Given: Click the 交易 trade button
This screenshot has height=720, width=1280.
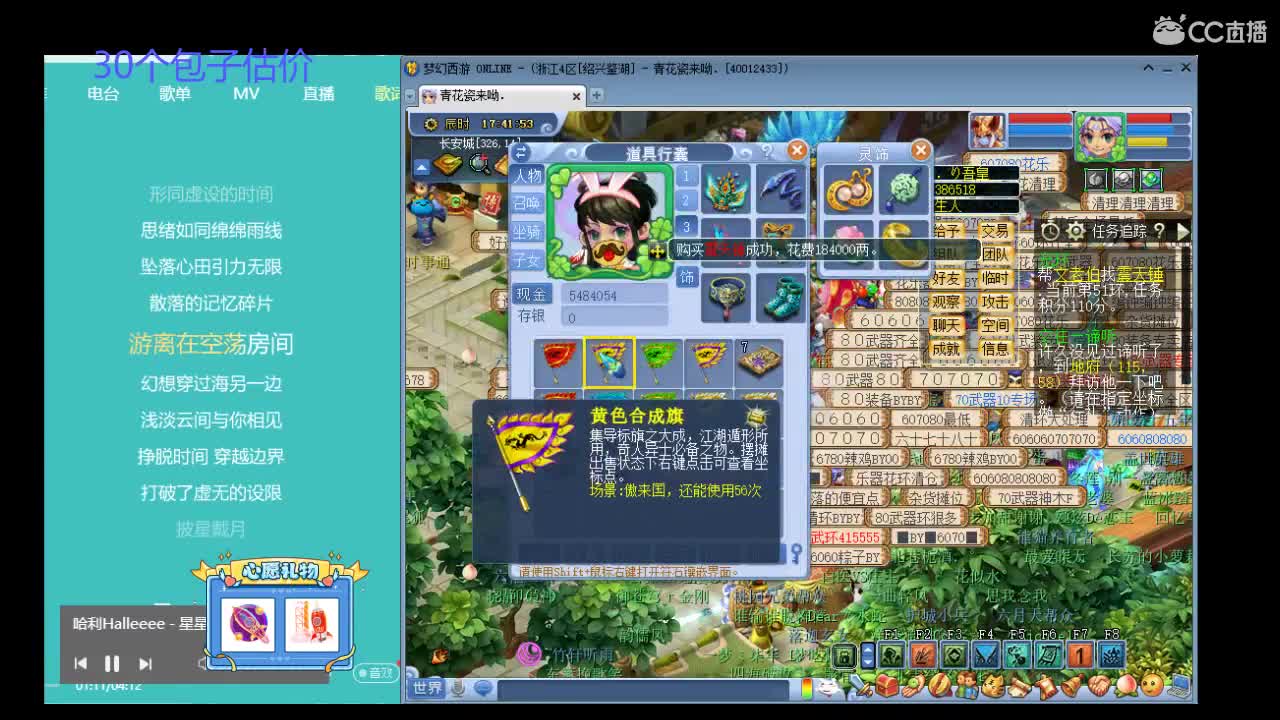Looking at the screenshot, I should click(x=995, y=230).
